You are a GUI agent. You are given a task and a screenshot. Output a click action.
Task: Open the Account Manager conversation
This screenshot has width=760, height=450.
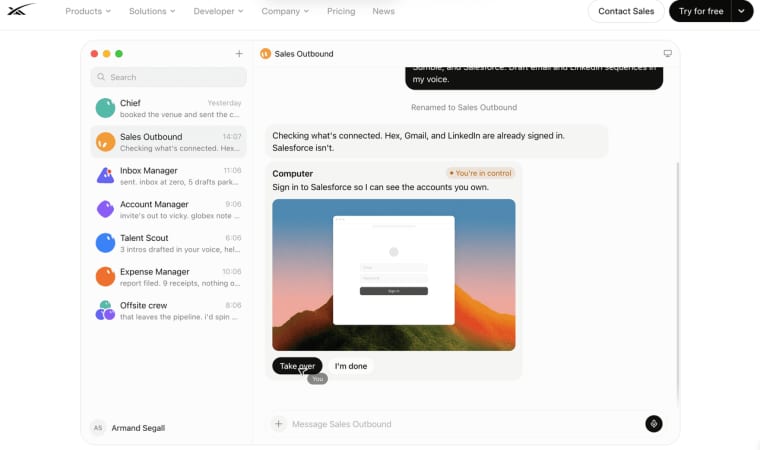click(x=168, y=209)
